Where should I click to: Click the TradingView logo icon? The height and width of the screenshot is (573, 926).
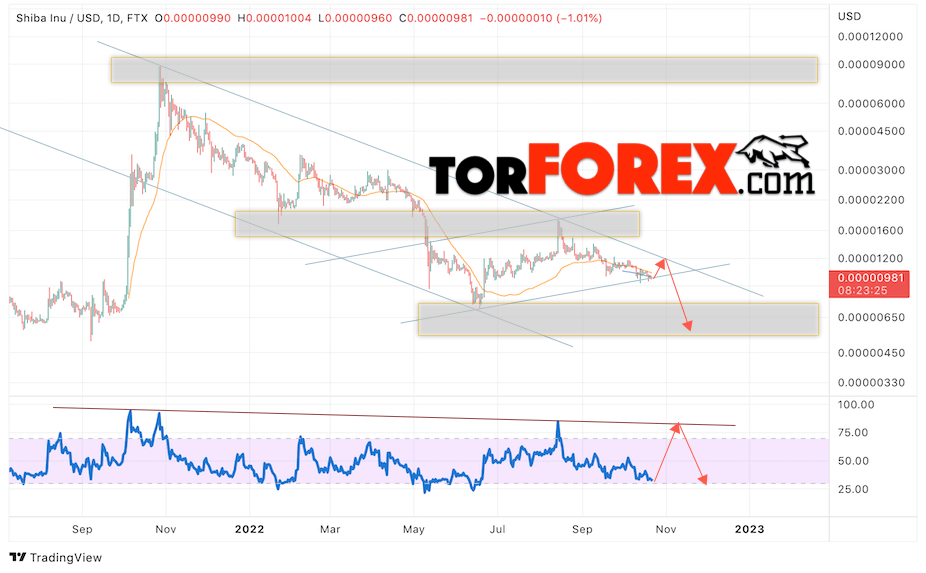[18, 557]
